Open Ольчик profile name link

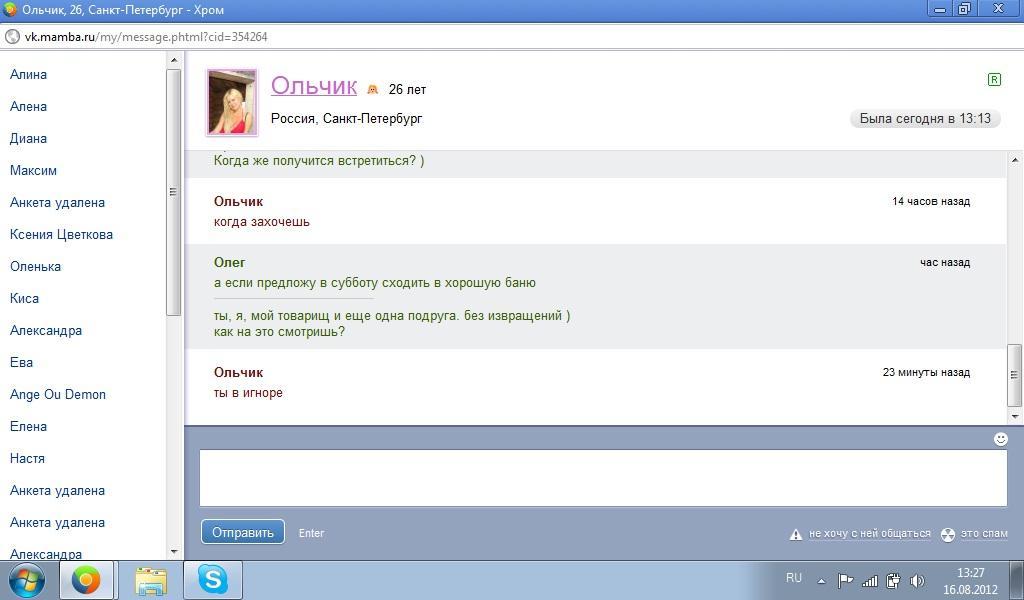(313, 86)
